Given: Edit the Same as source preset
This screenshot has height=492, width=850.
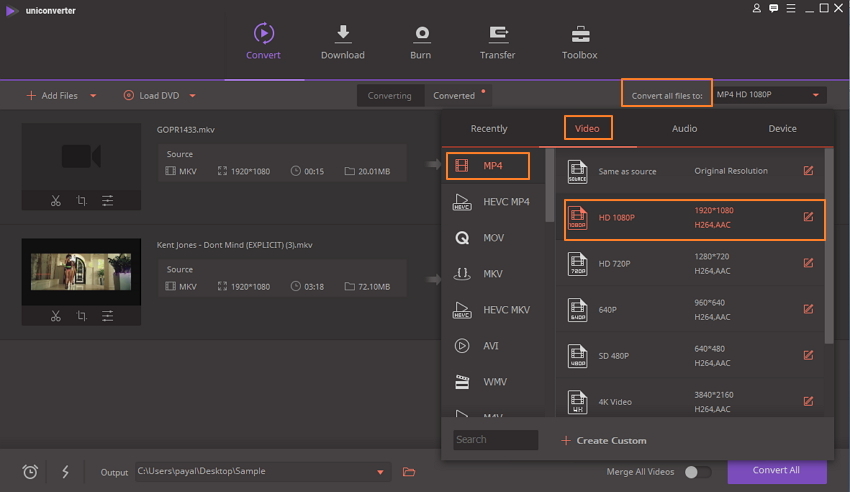Looking at the screenshot, I should pyautogui.click(x=808, y=171).
